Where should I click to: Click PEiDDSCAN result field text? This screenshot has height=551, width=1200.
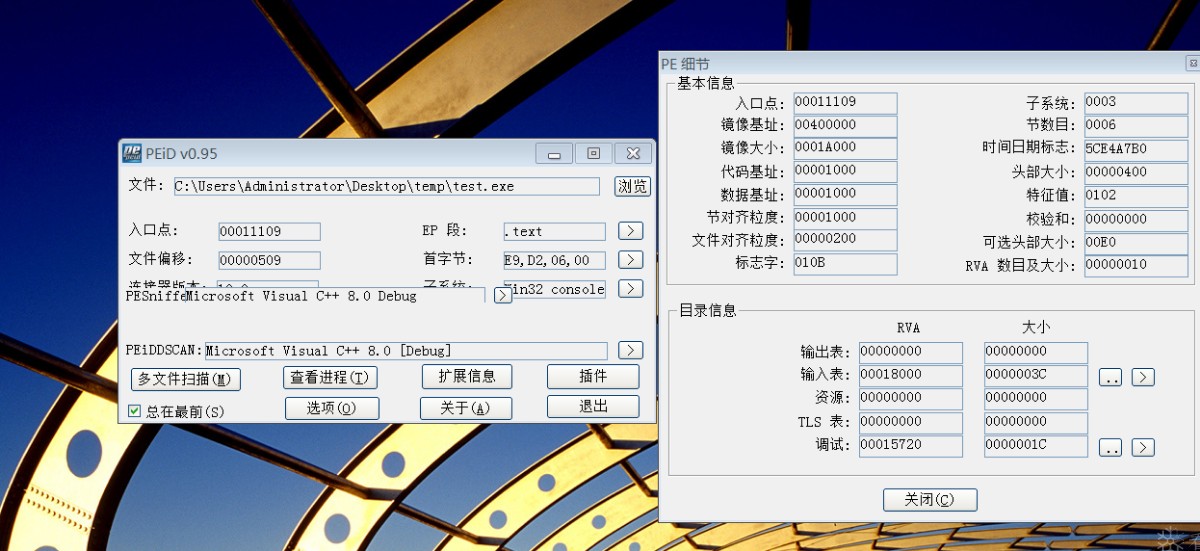coord(406,350)
